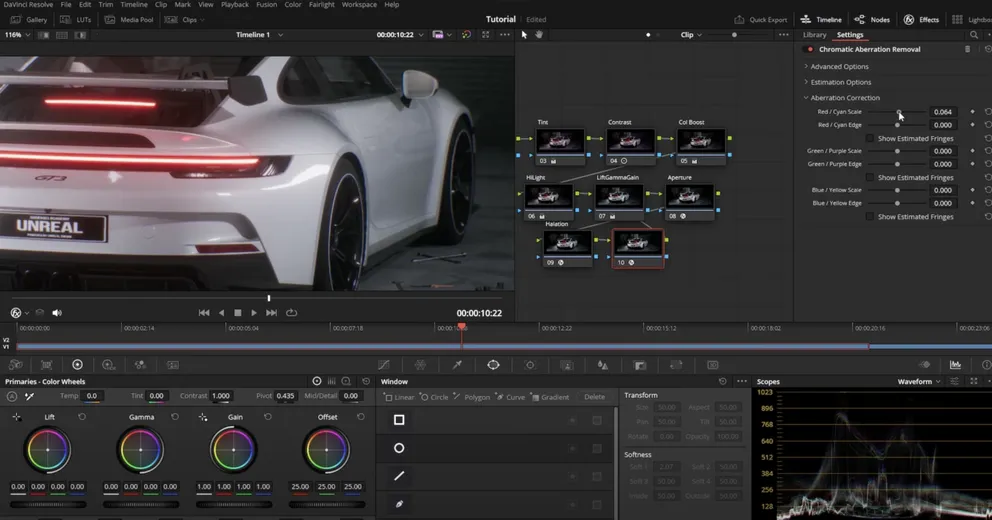Open the LUTs browser
This screenshot has width=992, height=520.
point(76,20)
